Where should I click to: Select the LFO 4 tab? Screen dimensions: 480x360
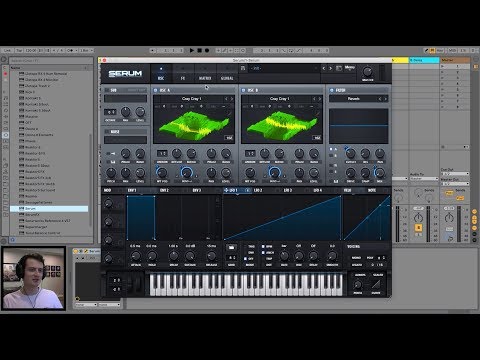point(318,190)
